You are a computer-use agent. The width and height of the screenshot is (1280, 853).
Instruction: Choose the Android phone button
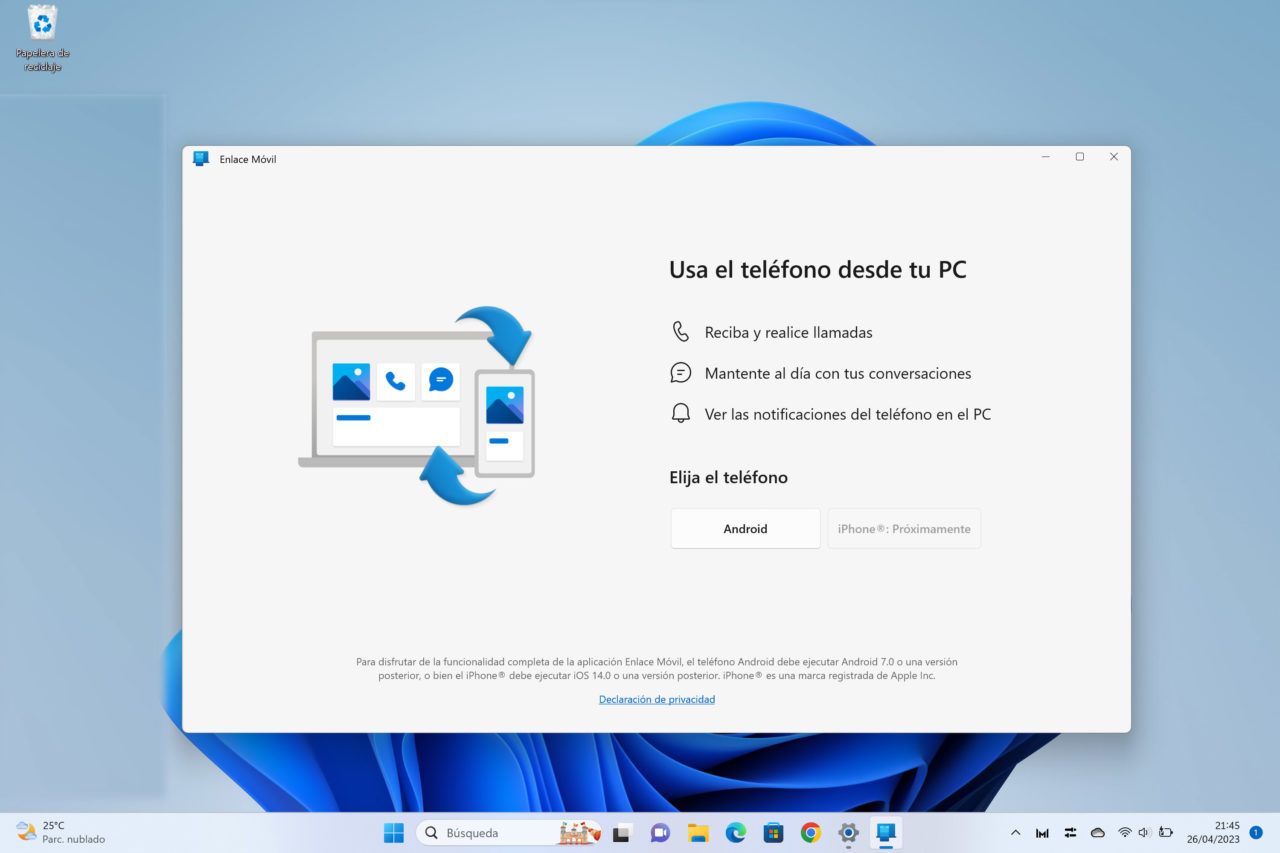click(x=745, y=528)
